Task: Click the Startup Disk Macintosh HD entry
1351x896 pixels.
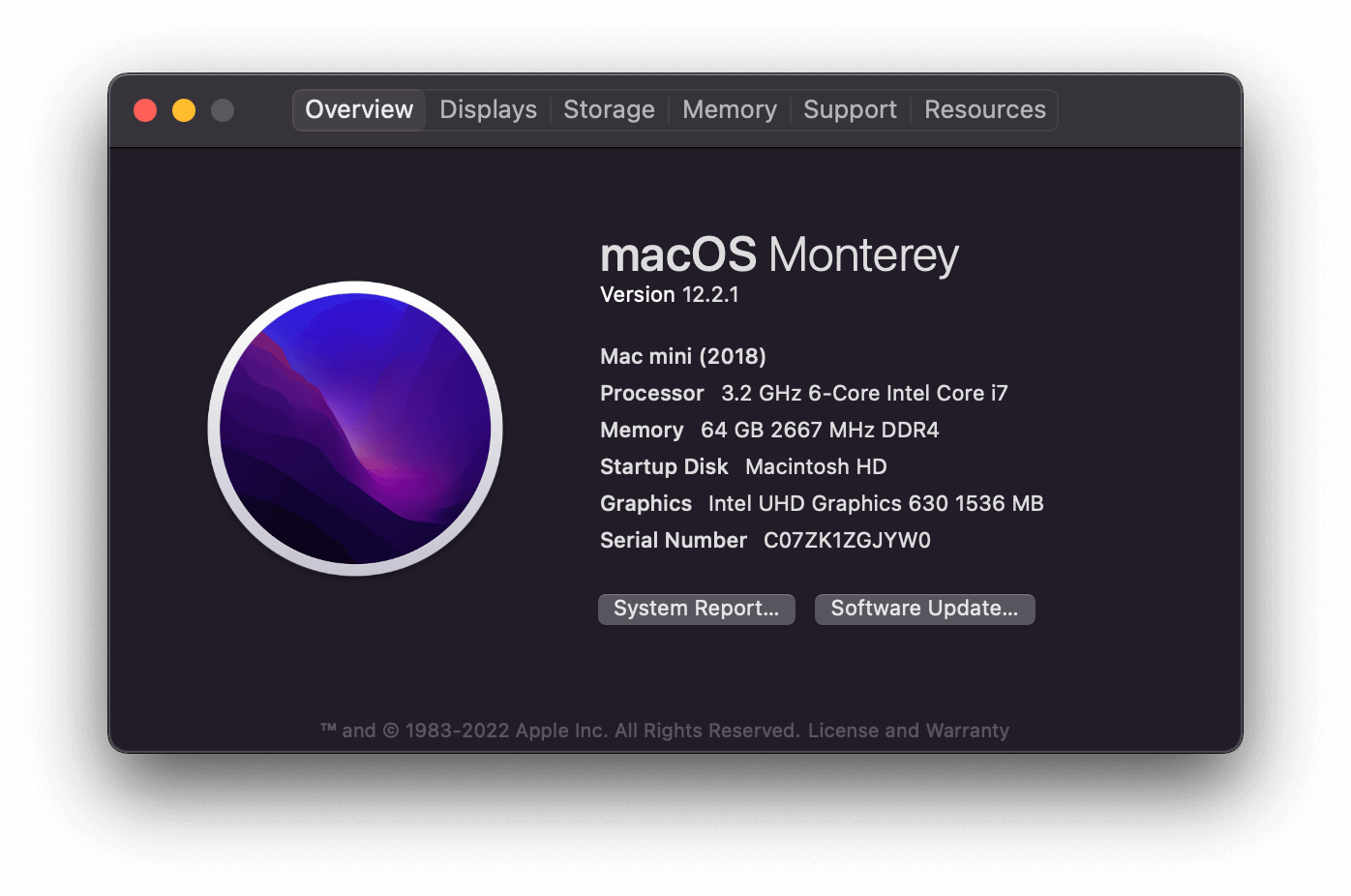Action: tap(743, 467)
